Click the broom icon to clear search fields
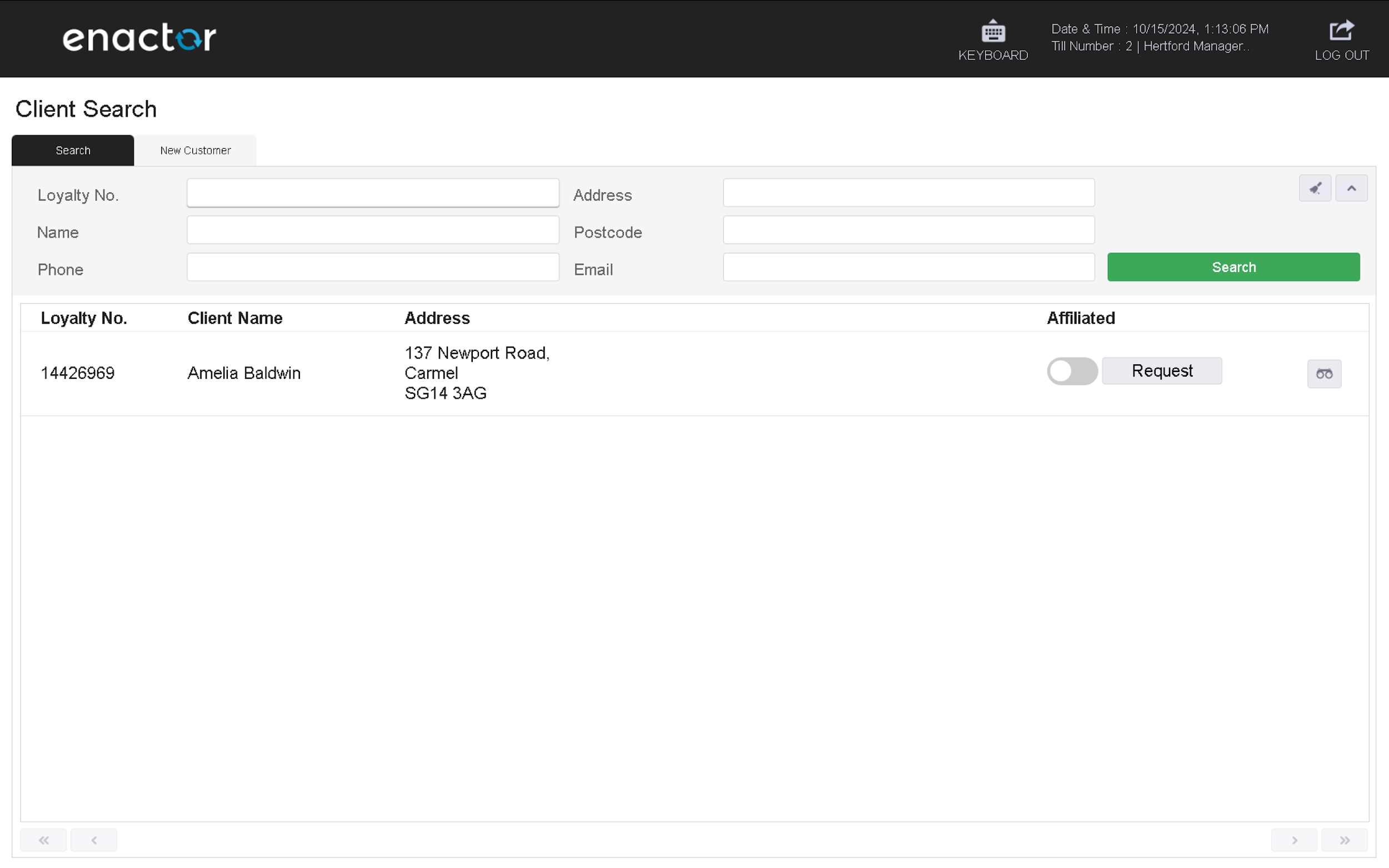Viewport: 1389px width, 868px height. (x=1315, y=188)
